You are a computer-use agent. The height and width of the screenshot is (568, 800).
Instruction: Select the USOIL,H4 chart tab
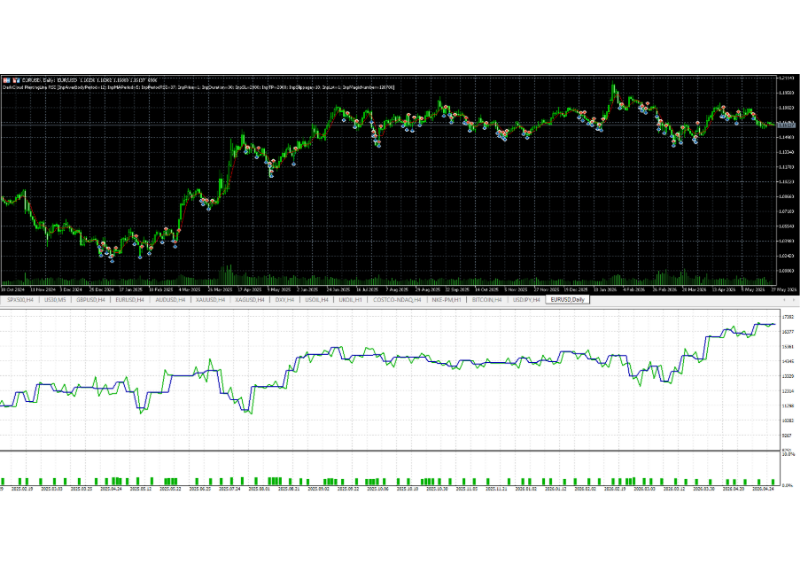click(x=316, y=300)
